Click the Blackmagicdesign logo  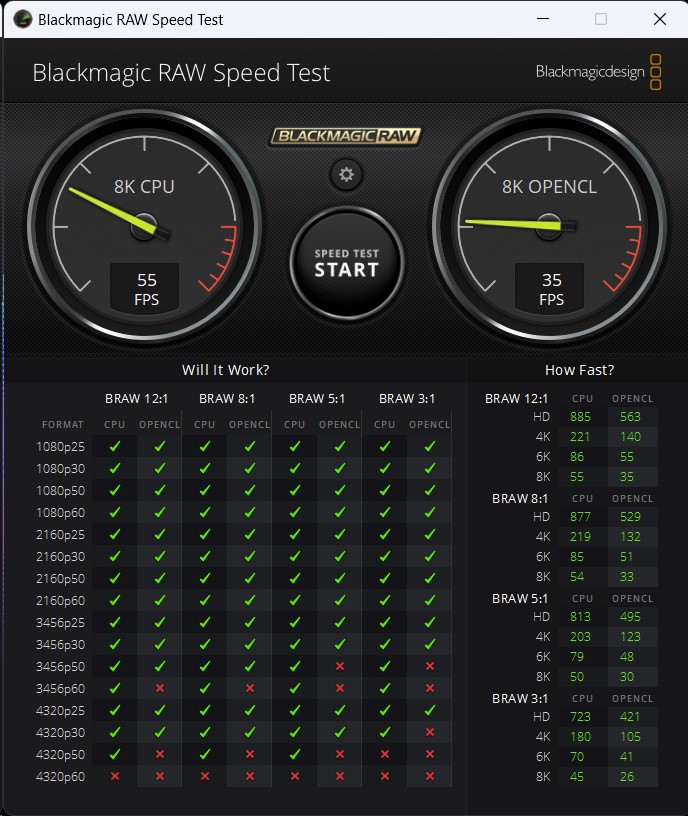(598, 72)
